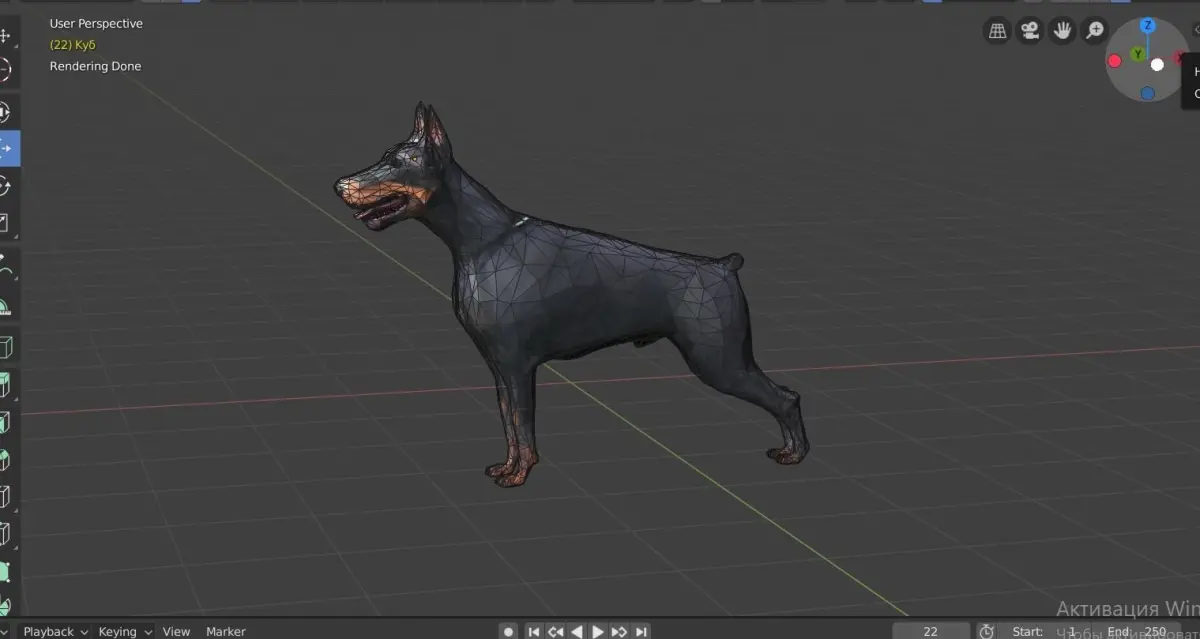Click the '(22) Куб' object label
Screen dimensions: 1200x639
pyautogui.click(x=73, y=45)
